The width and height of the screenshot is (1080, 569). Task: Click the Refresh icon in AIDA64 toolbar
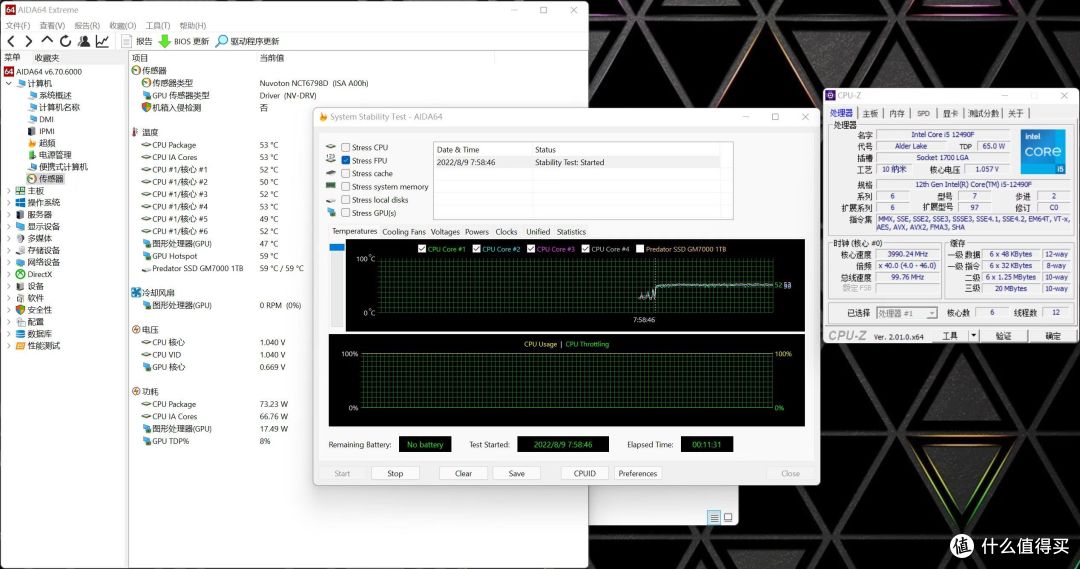click(65, 41)
